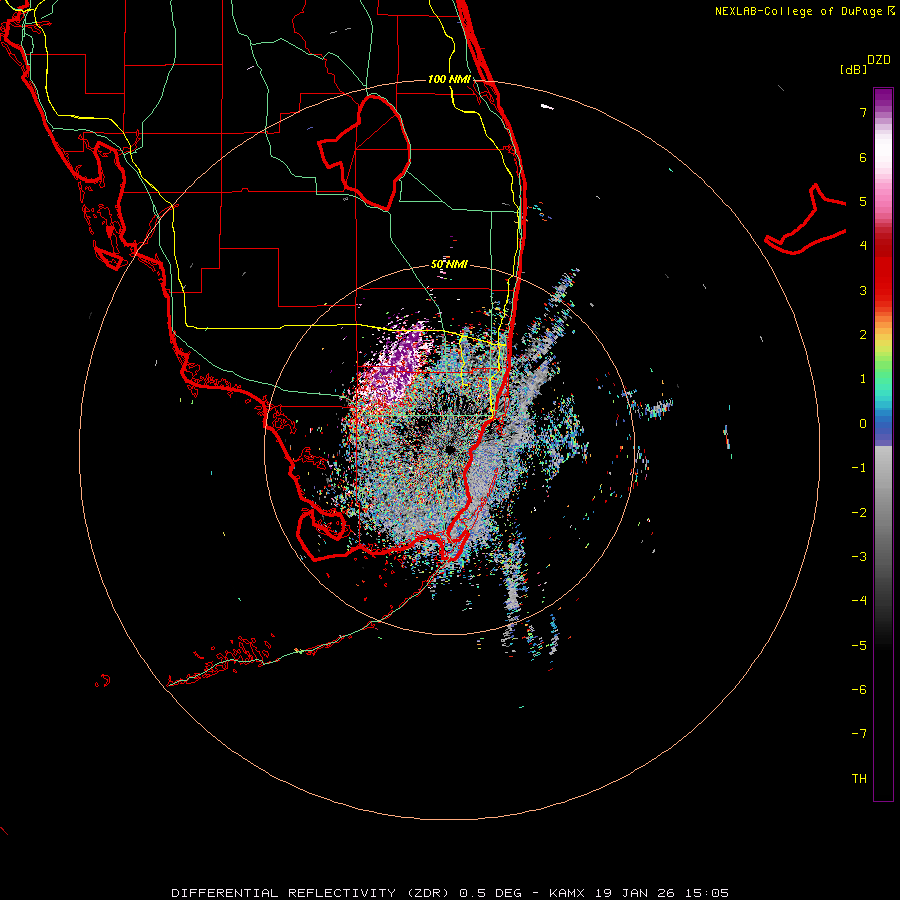
Task: Click the 2 tick label on the scale
Action: (863, 335)
